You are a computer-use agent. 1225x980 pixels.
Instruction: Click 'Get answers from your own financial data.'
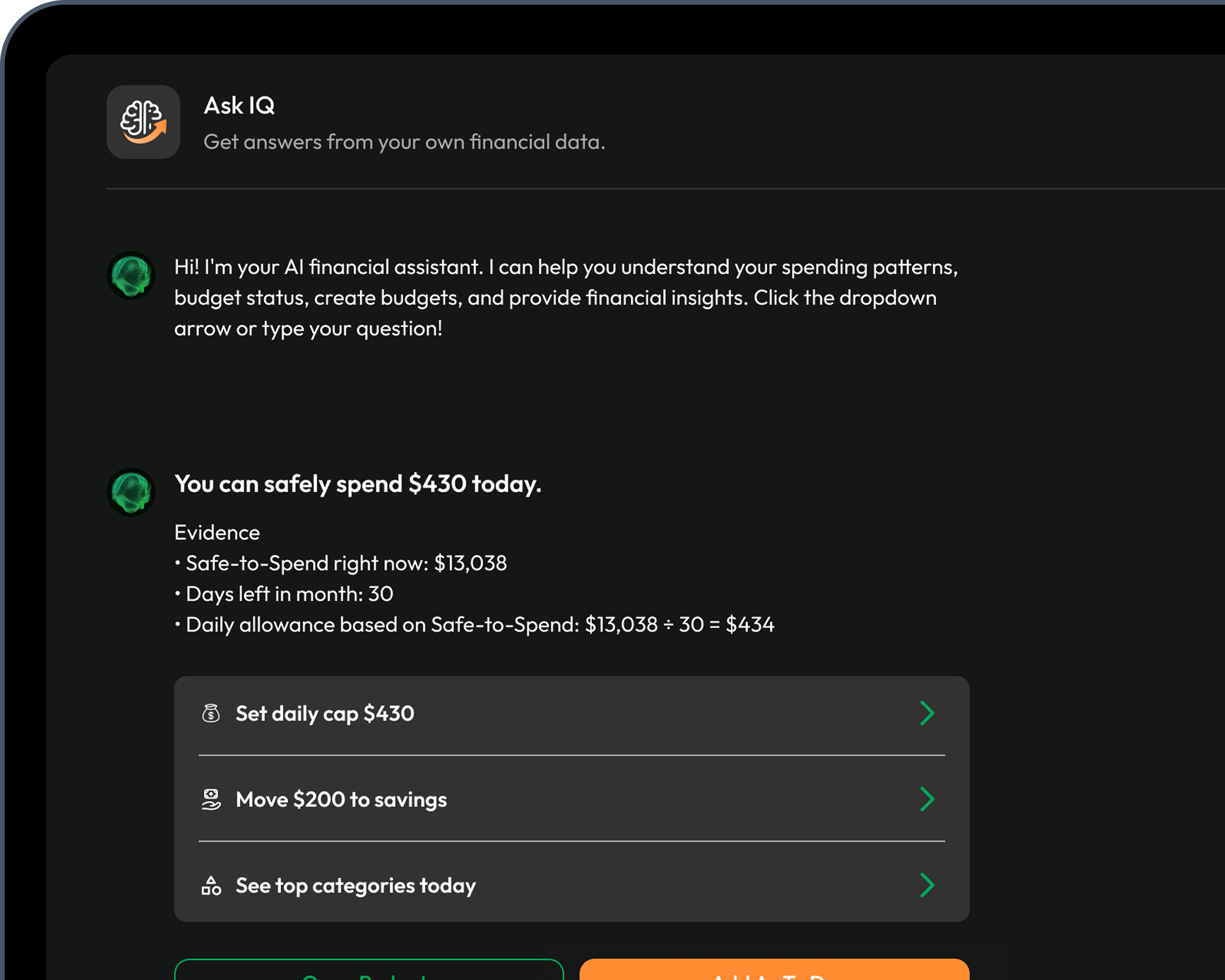(405, 142)
